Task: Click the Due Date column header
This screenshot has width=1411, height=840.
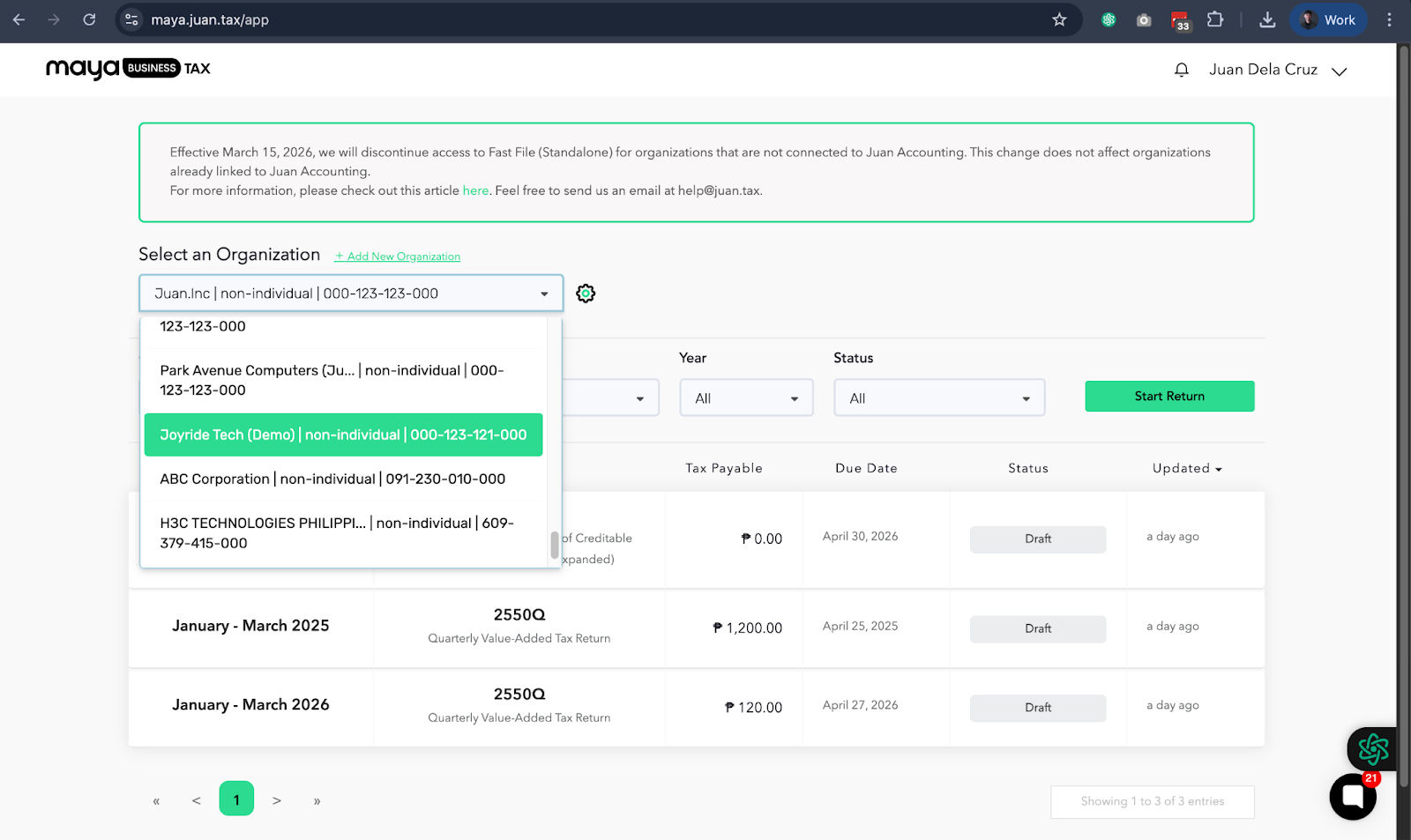Action: (866, 468)
